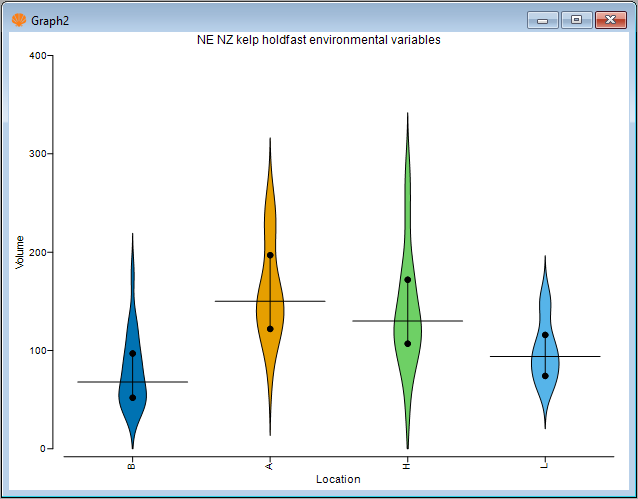
Task: Click the 400 tick label on y-axis
Action: (x=38, y=56)
